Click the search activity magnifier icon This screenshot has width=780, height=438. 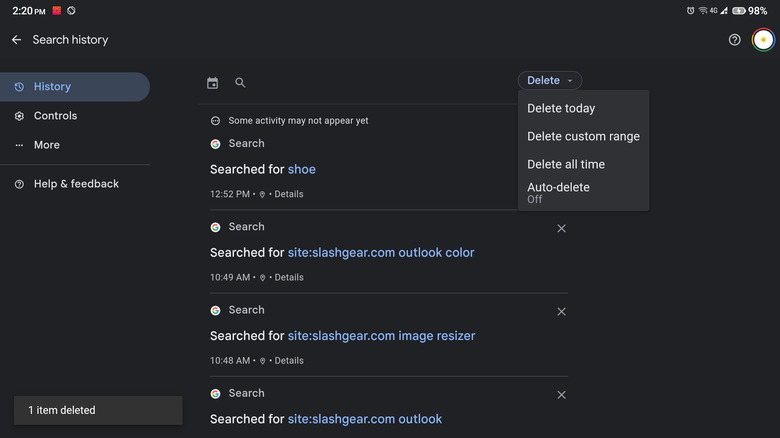point(240,83)
